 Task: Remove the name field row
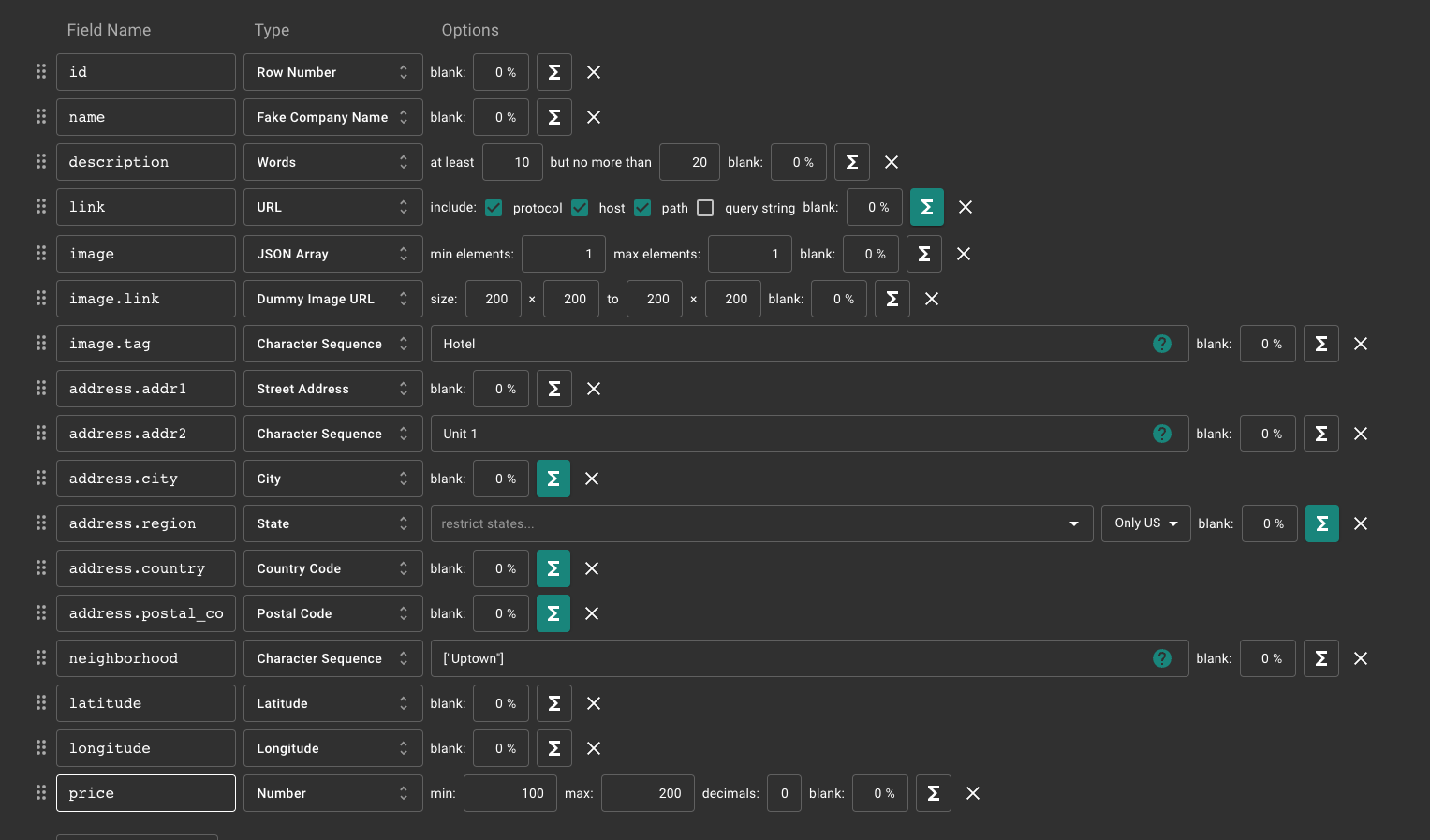pyautogui.click(x=594, y=117)
